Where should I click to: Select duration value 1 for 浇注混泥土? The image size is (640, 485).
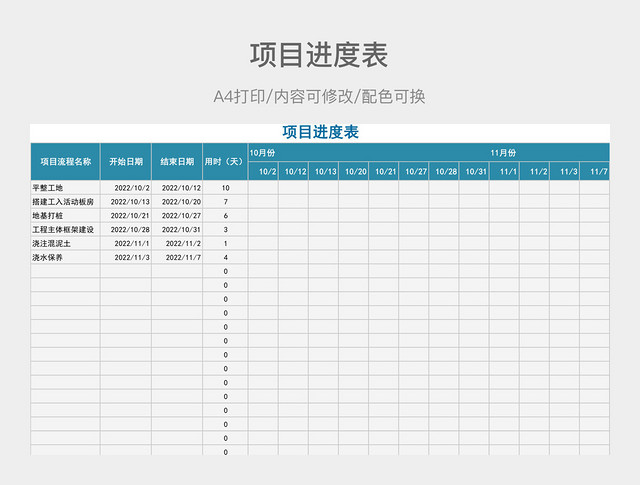(225, 243)
